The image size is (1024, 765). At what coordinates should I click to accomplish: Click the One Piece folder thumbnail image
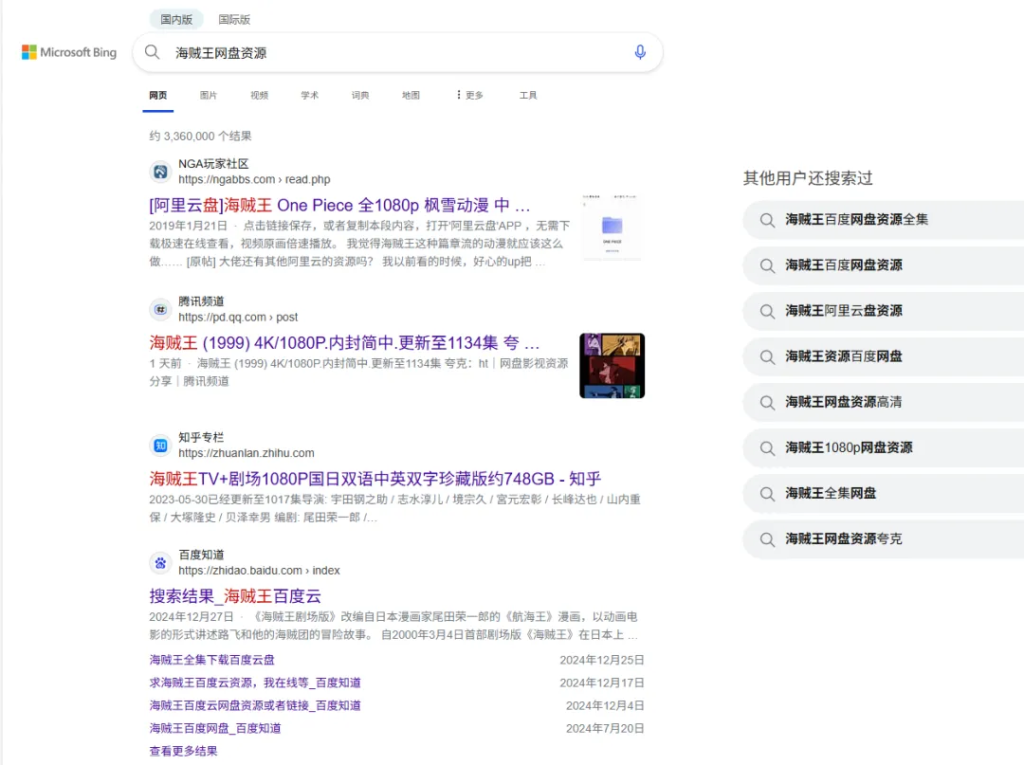pos(612,225)
